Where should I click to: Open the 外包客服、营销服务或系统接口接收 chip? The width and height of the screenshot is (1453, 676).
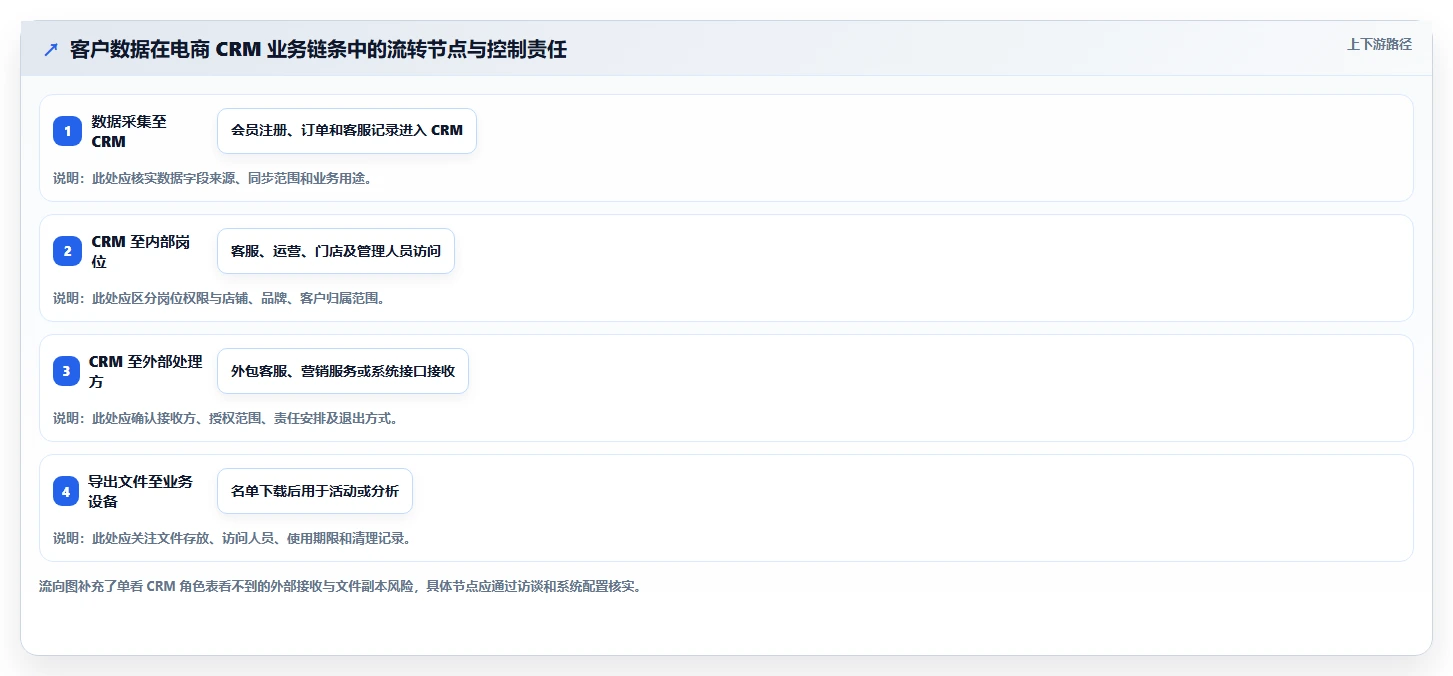pyautogui.click(x=343, y=371)
